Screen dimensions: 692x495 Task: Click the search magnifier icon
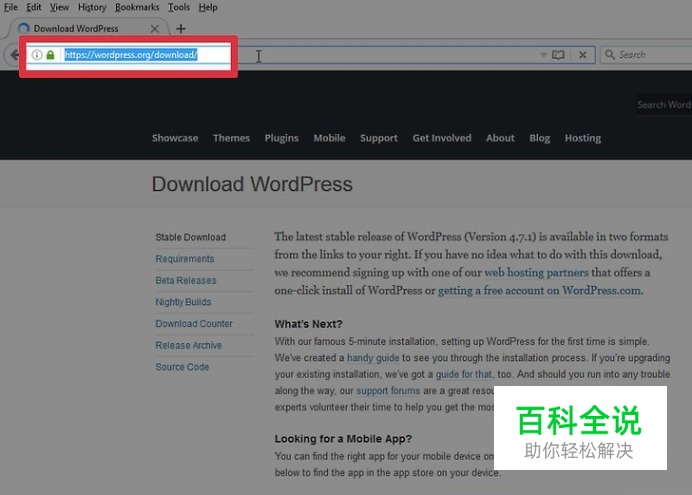[609, 54]
